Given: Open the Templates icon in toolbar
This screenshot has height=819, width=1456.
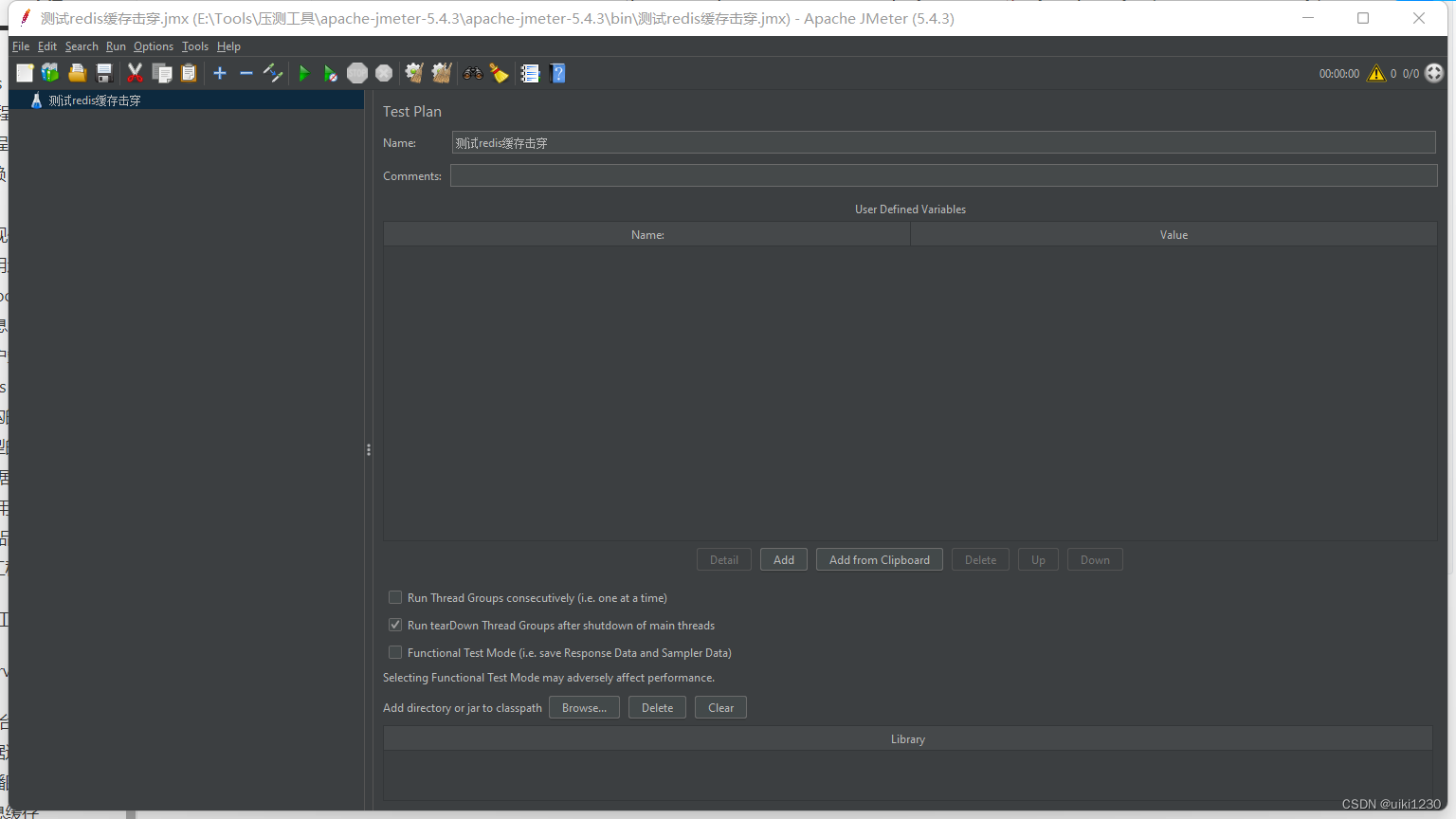Looking at the screenshot, I should (x=50, y=73).
